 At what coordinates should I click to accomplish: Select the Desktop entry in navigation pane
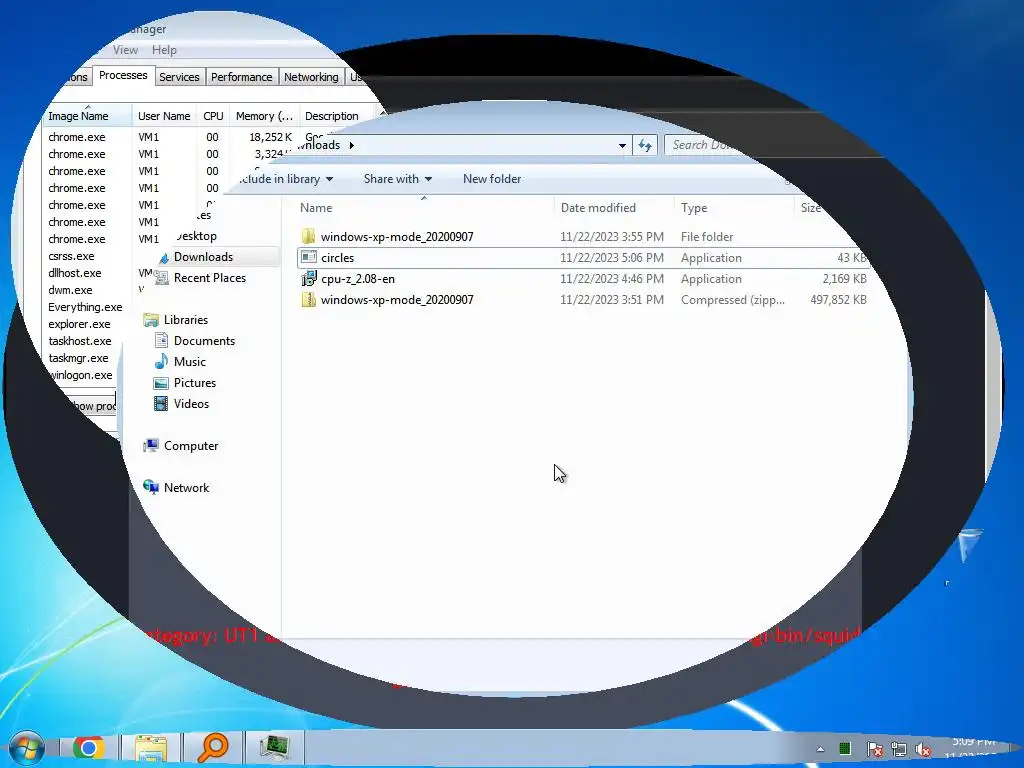click(196, 236)
